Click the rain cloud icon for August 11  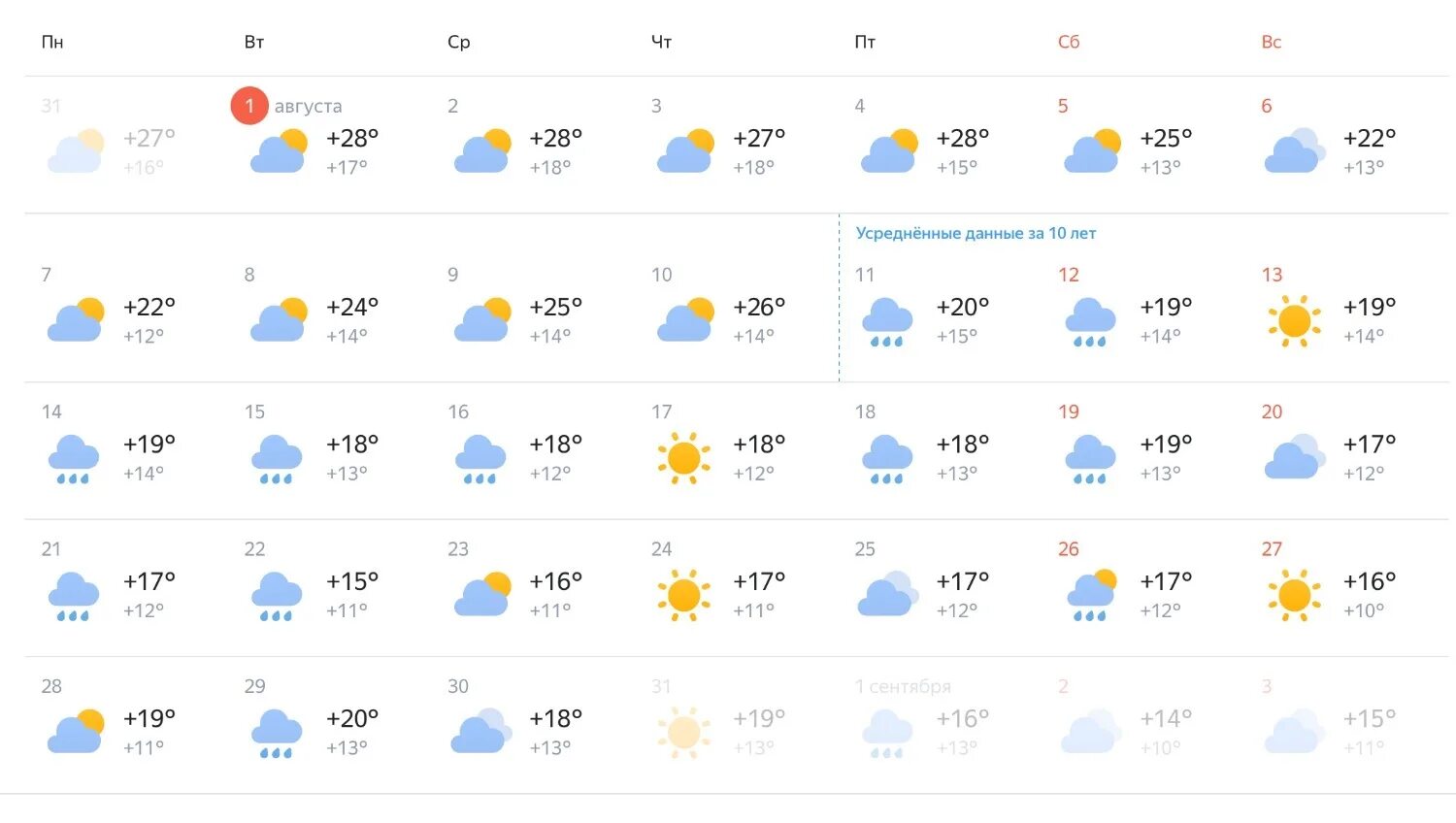pyautogui.click(x=887, y=322)
